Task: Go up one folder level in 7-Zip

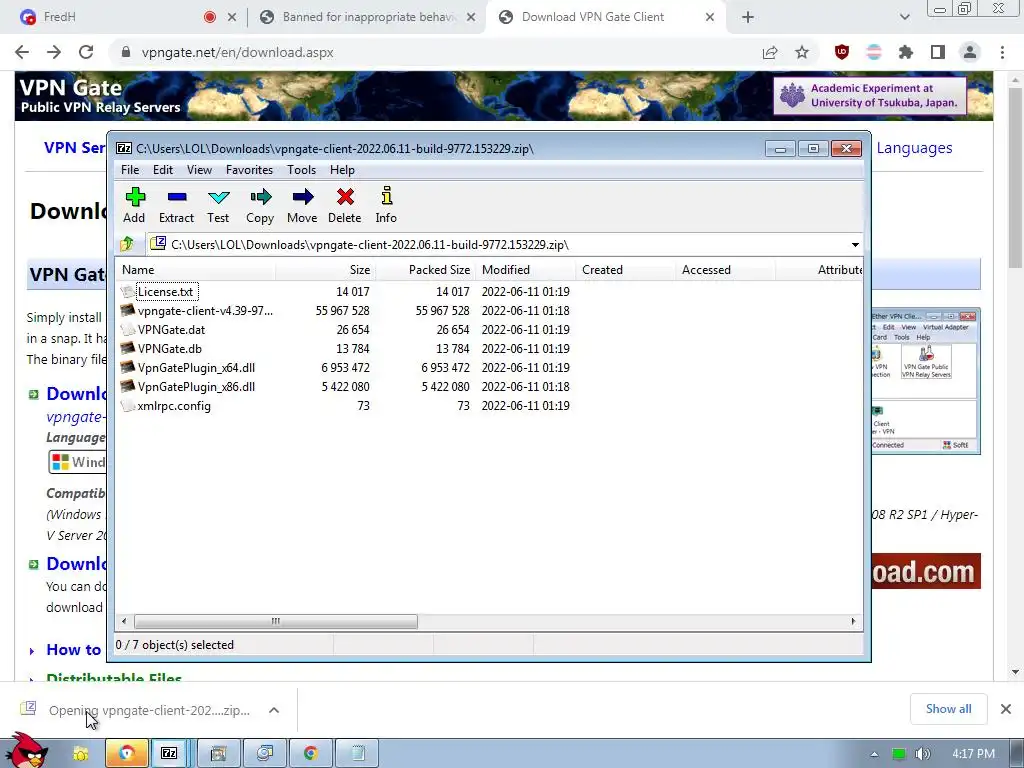Action: [x=127, y=244]
